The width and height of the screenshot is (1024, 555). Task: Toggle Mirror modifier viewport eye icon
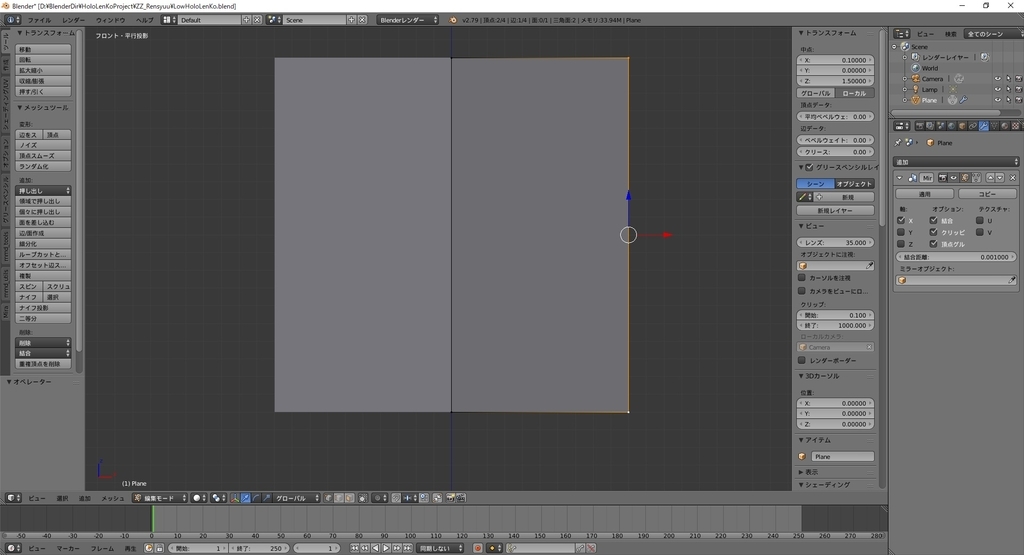pyautogui.click(x=953, y=178)
